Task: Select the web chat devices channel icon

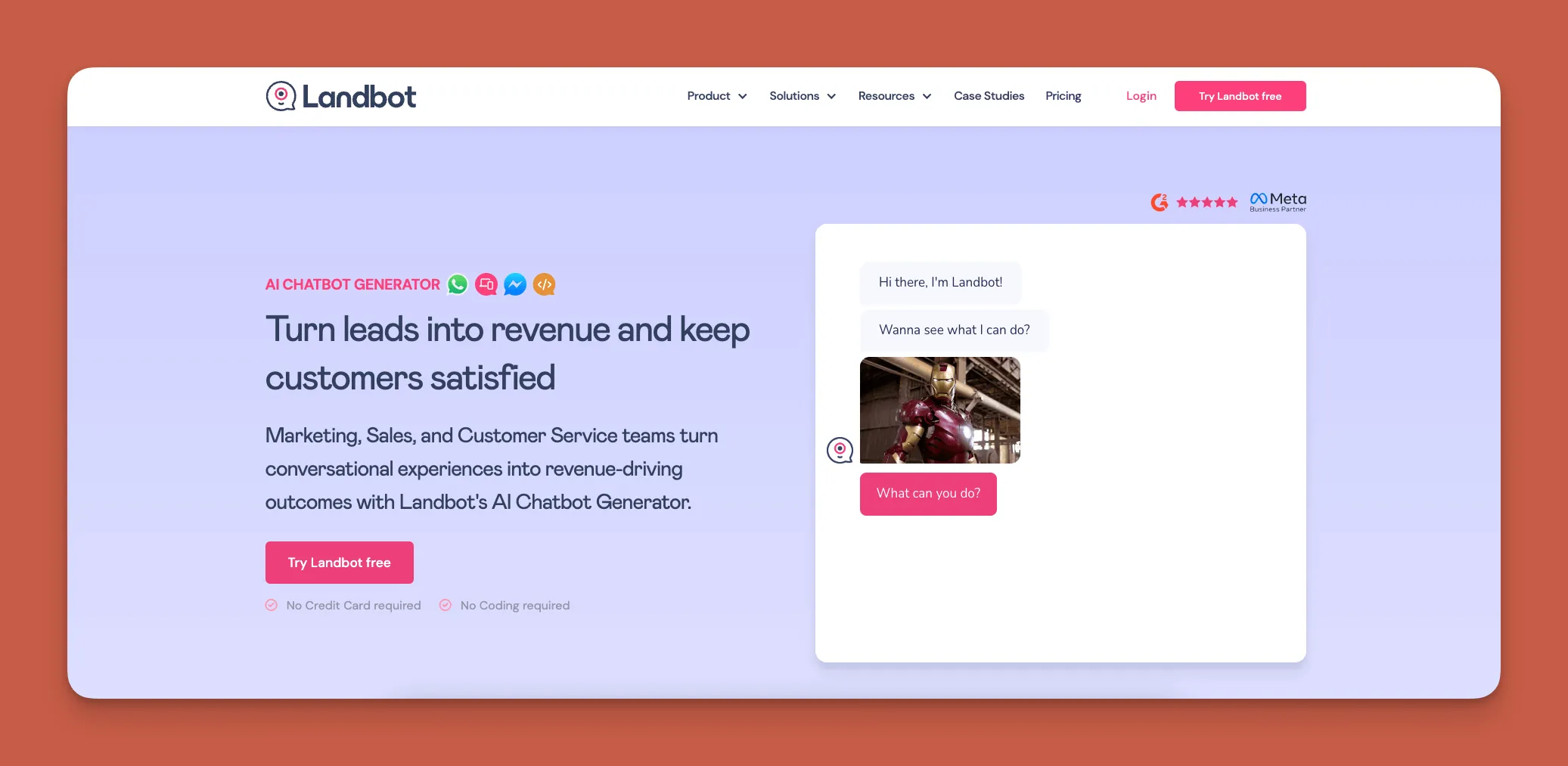Action: click(486, 284)
